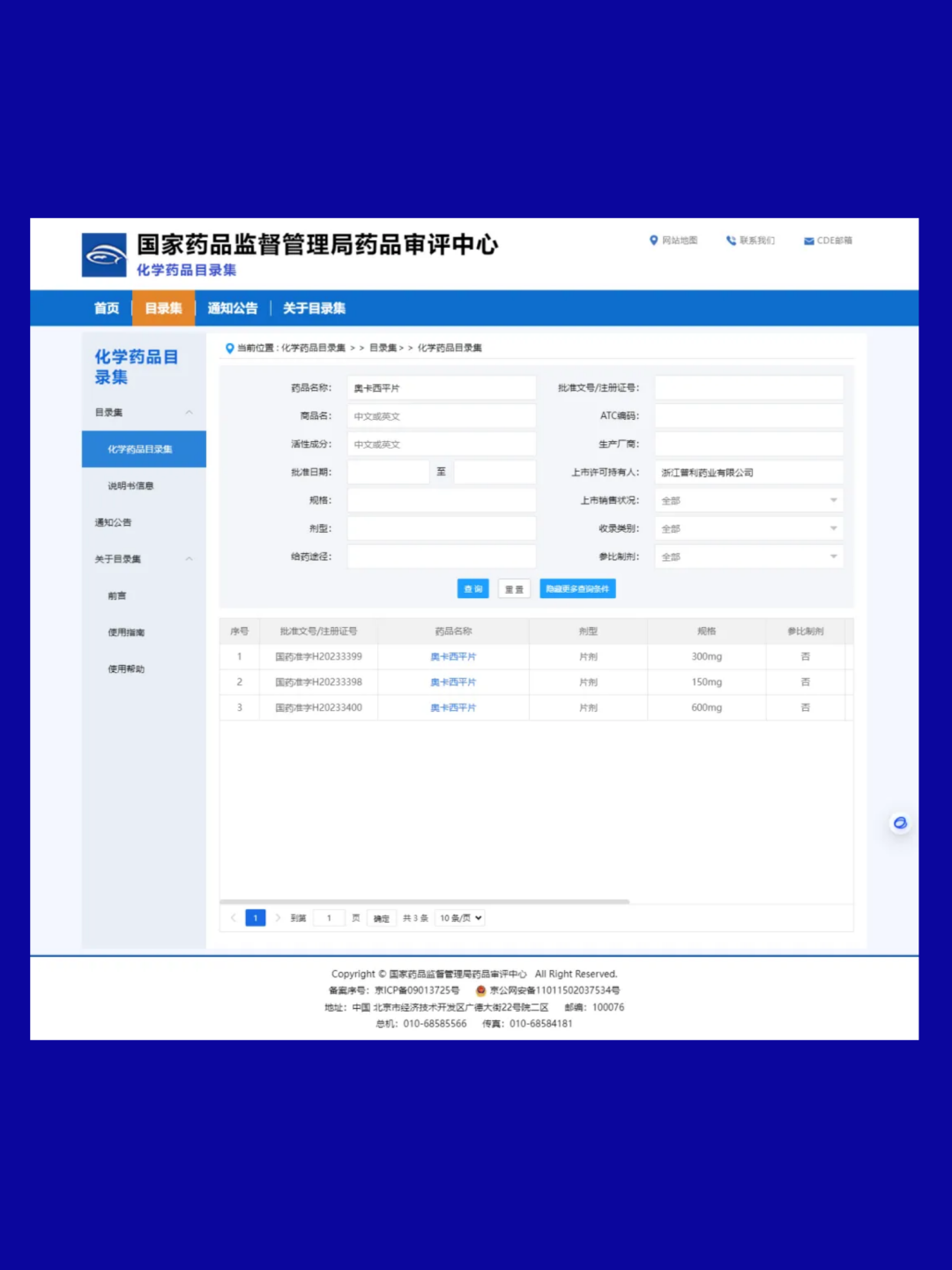Collapse the 目录集 sidebar section

[189, 413]
